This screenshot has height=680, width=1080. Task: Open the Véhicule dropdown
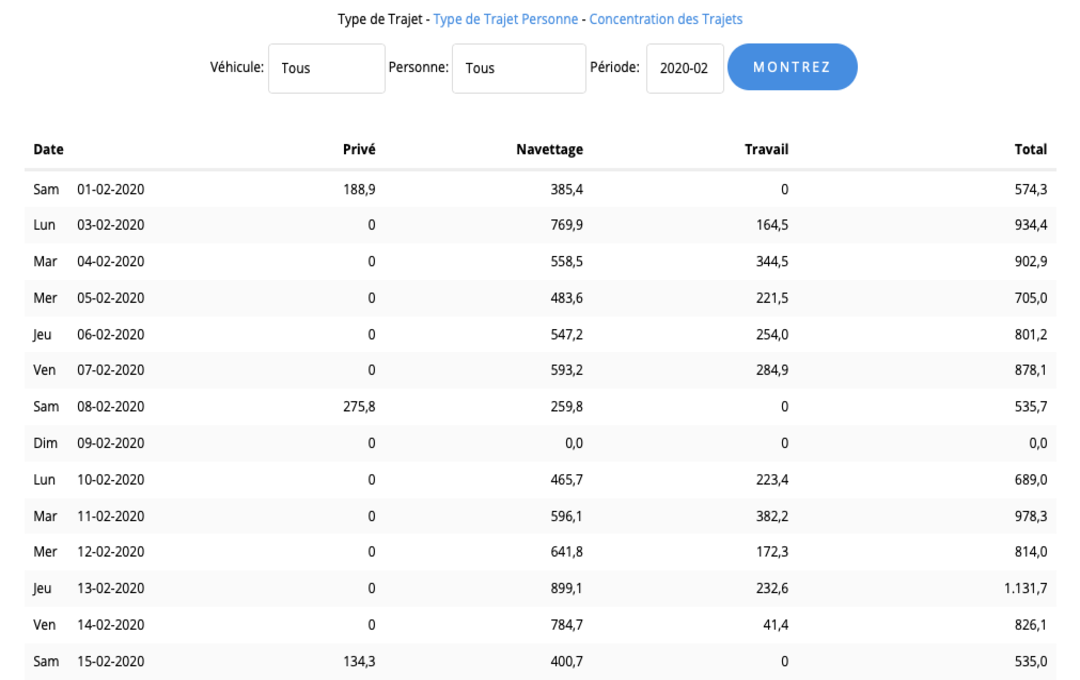point(326,69)
